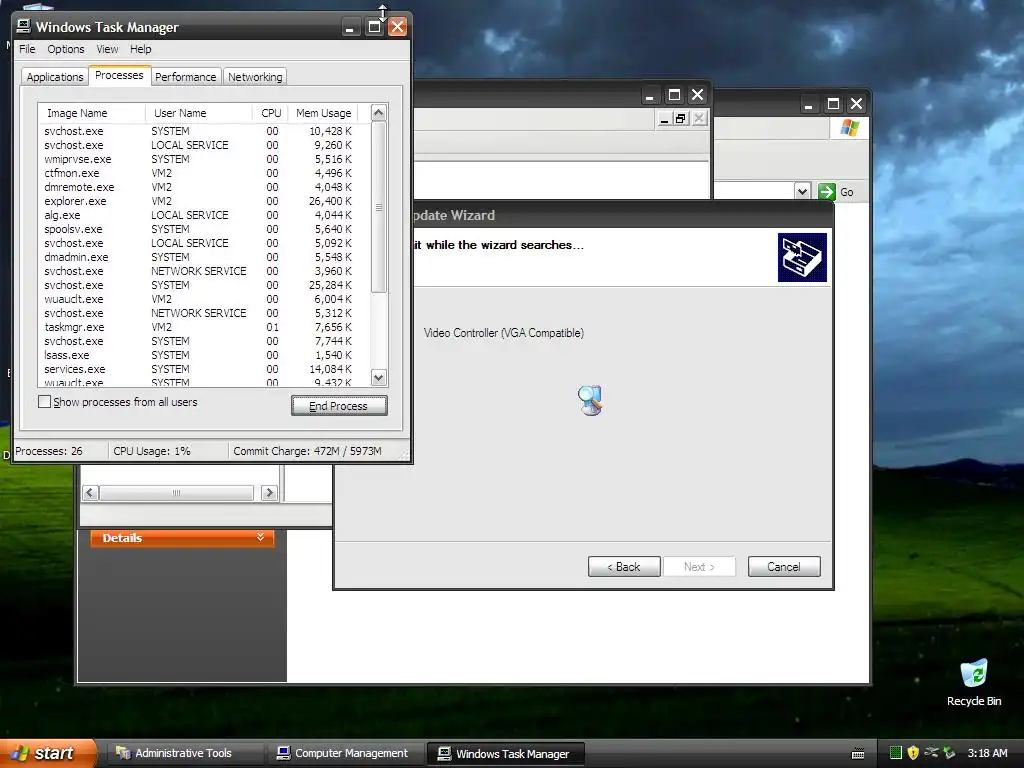Open the File menu in Task Manager

[x=27, y=49]
